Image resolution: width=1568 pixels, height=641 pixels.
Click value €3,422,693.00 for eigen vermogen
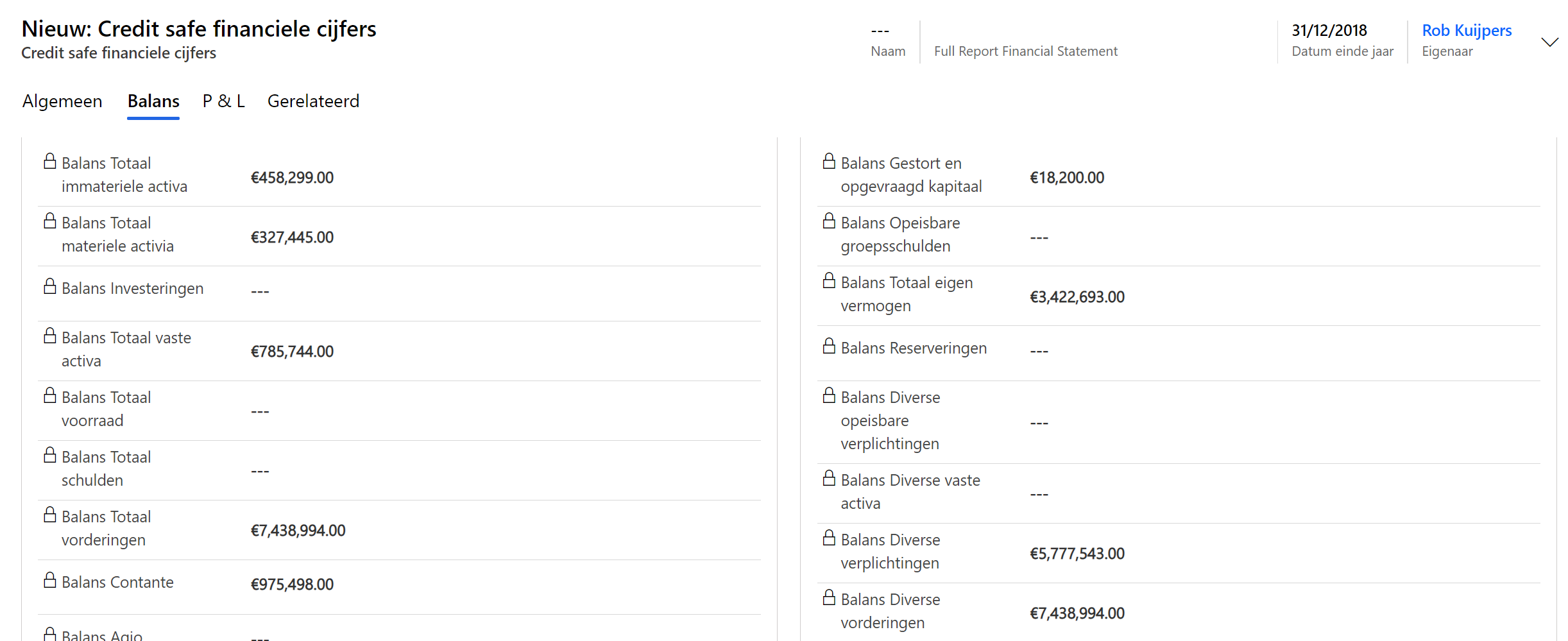point(1077,297)
